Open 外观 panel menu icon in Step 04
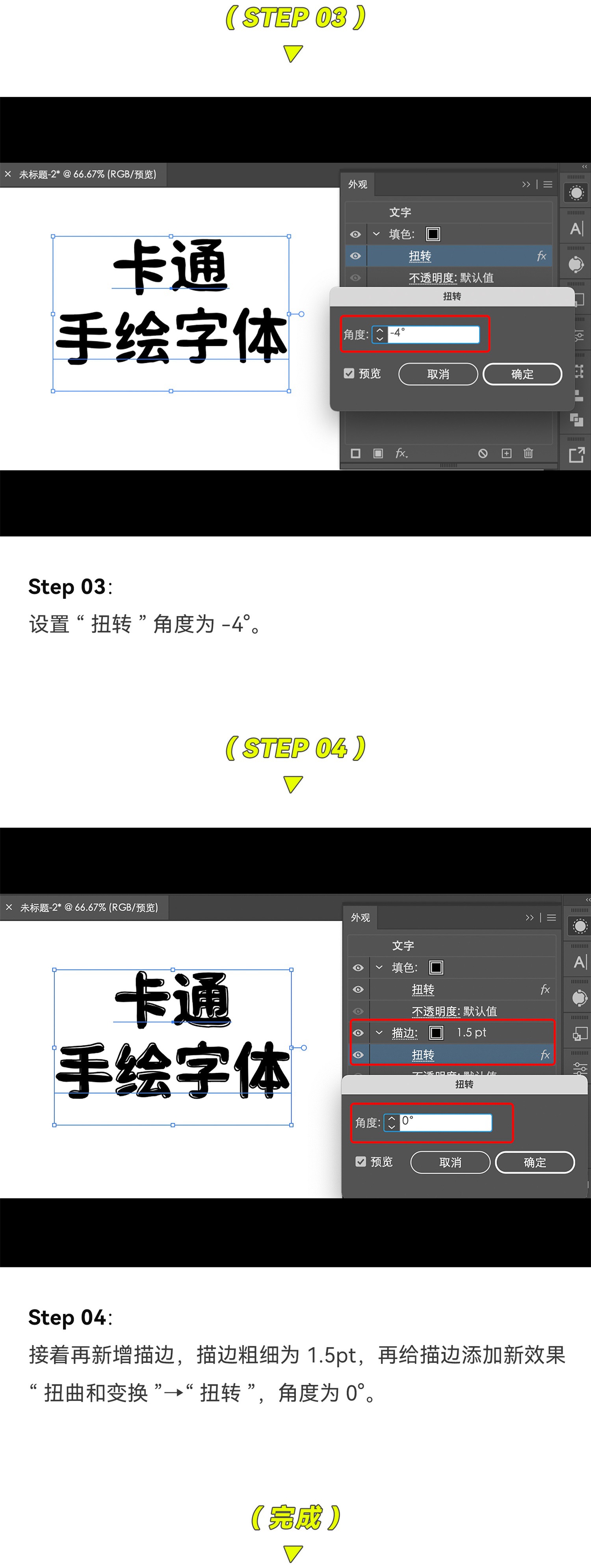Viewport: 591px width, 1568px height. coord(552,918)
